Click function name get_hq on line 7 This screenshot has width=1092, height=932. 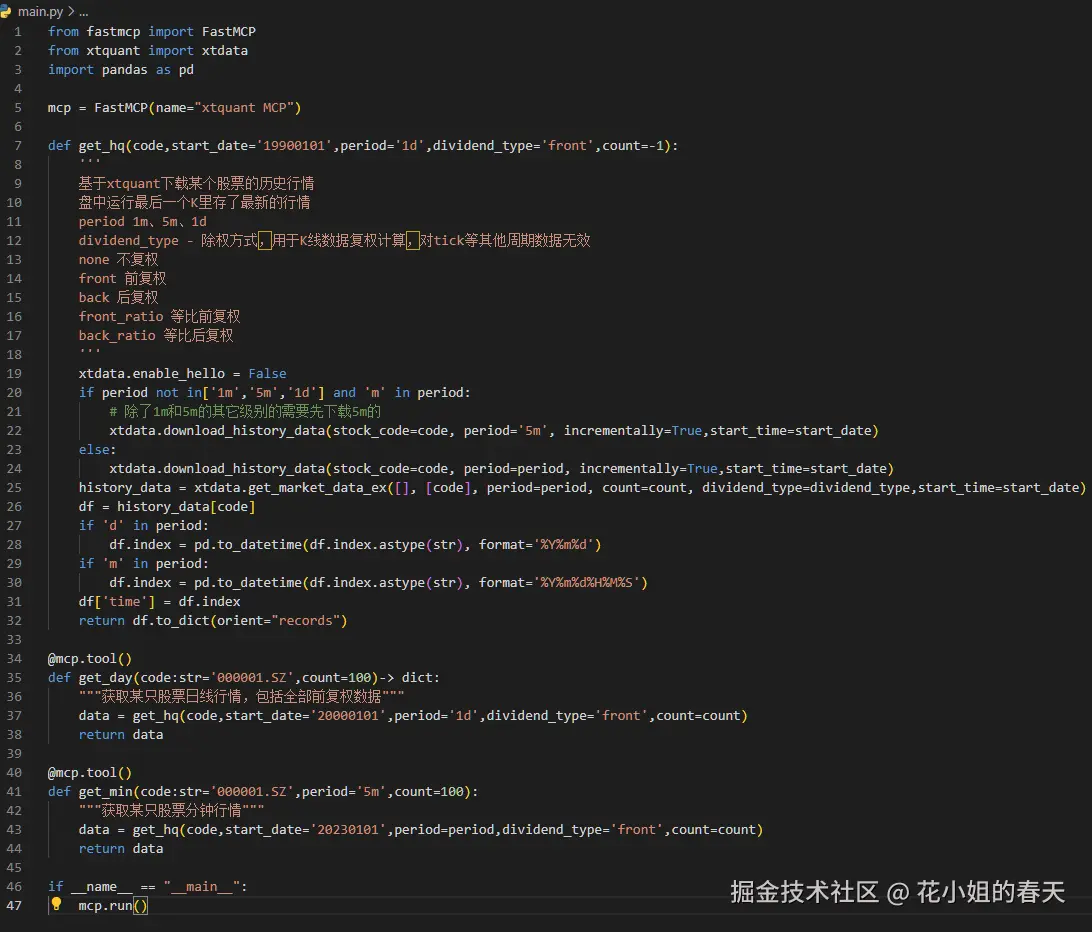coord(102,146)
